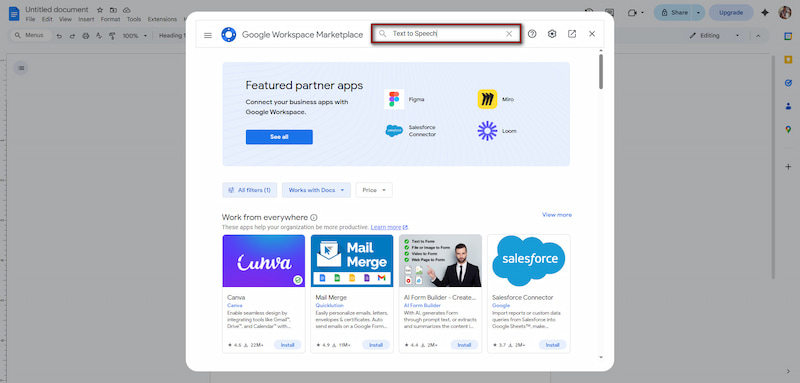Click the Loom partner app icon

(487, 131)
